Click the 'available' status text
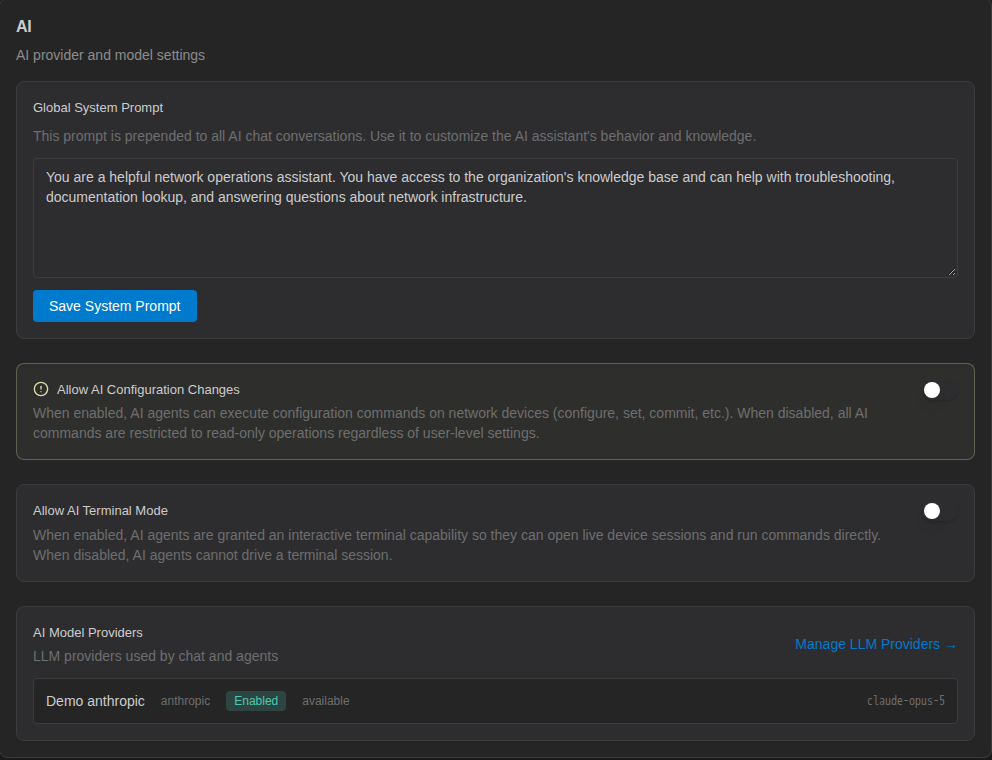 (326, 701)
